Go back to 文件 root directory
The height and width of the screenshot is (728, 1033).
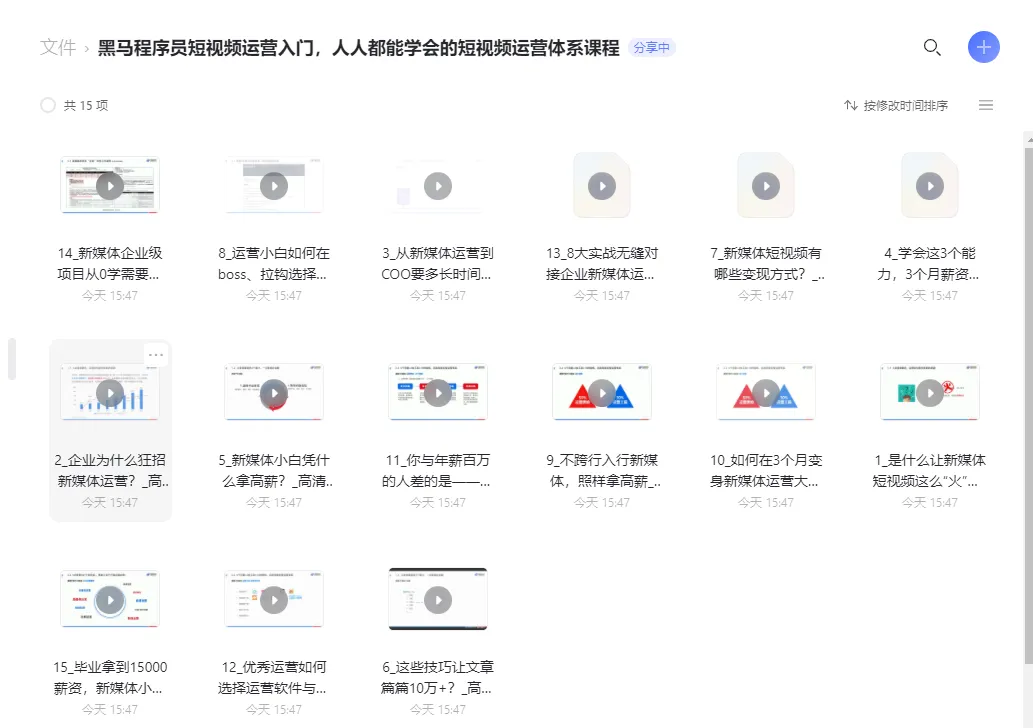tap(59, 47)
